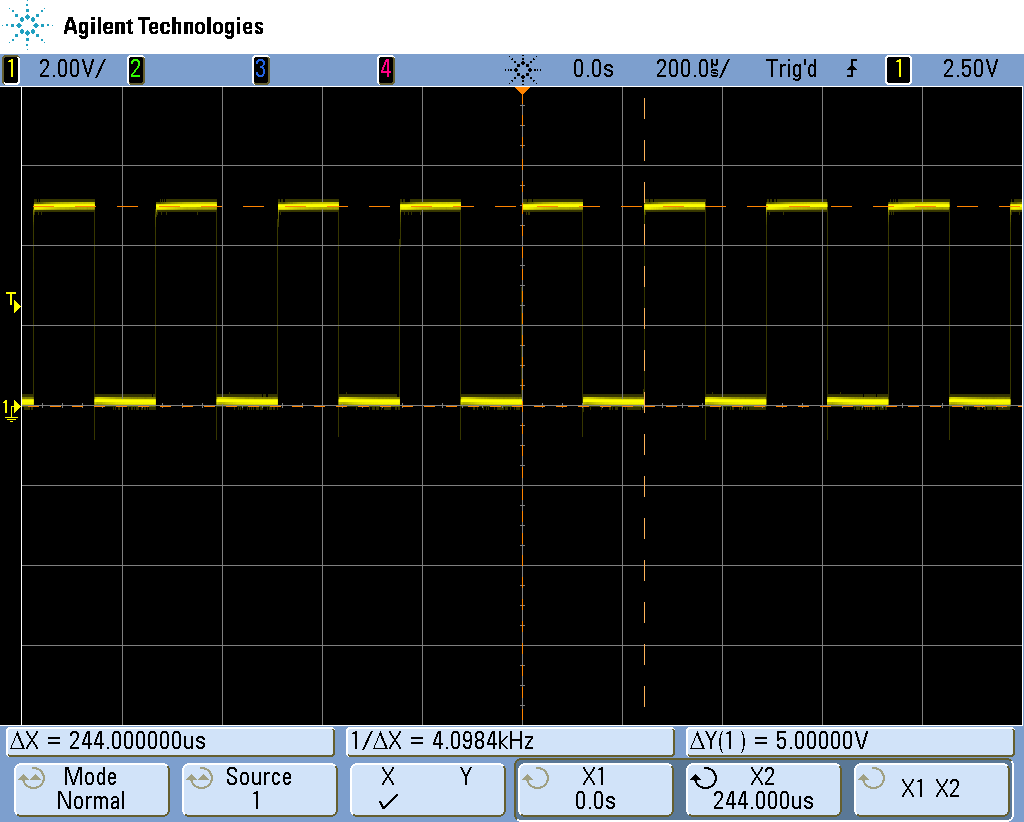Click the 200.0us/ timebase setting
This screenshot has height=822, width=1024.
coord(692,69)
